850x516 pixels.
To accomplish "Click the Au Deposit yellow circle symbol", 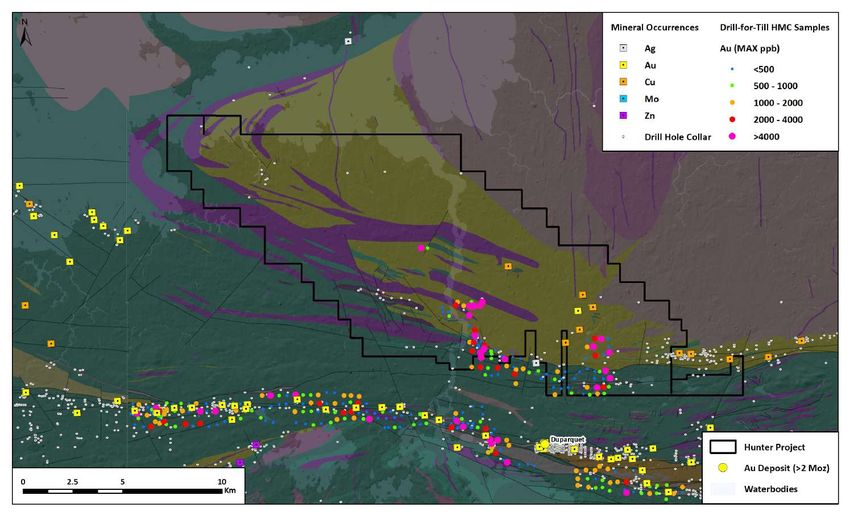I will pos(723,468).
